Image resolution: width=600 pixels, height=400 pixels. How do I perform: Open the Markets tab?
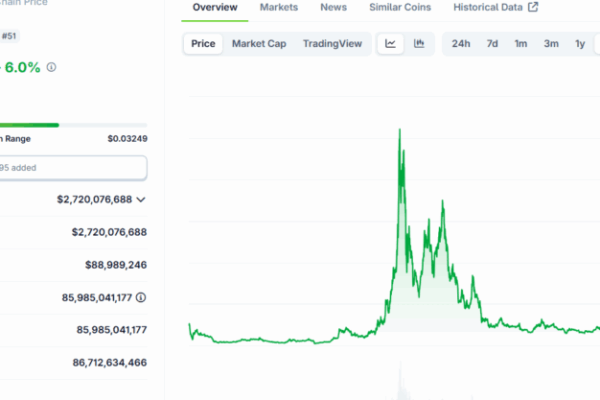tap(279, 7)
